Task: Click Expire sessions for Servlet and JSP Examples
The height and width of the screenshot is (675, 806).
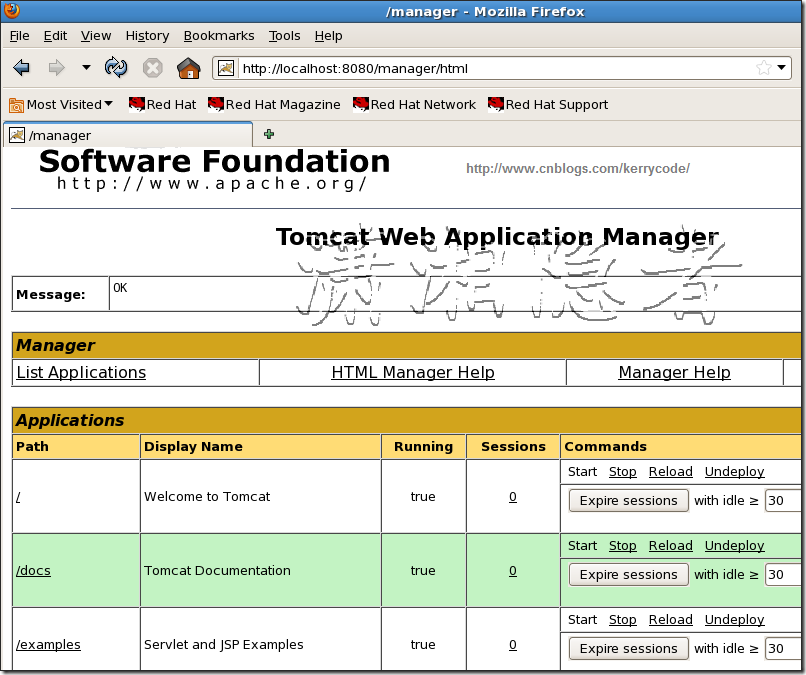Action: 628,649
